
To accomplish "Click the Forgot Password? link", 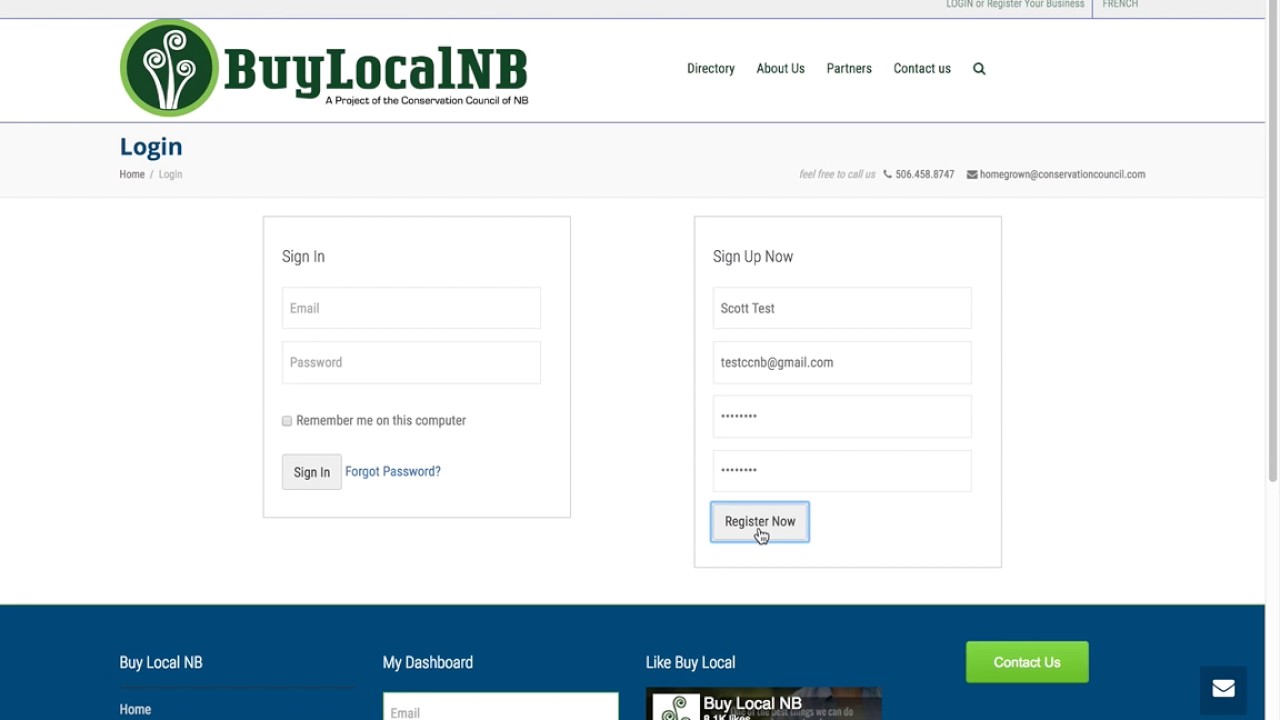I will coord(393,472).
